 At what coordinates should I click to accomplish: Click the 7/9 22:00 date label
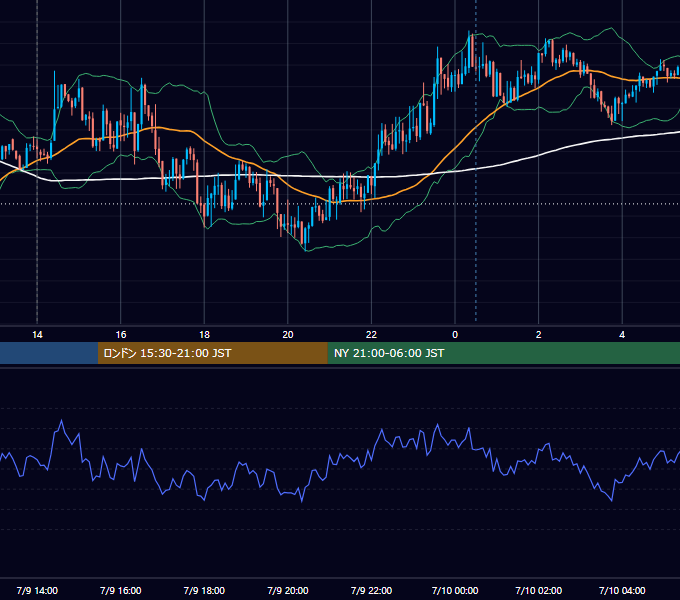coord(371,590)
